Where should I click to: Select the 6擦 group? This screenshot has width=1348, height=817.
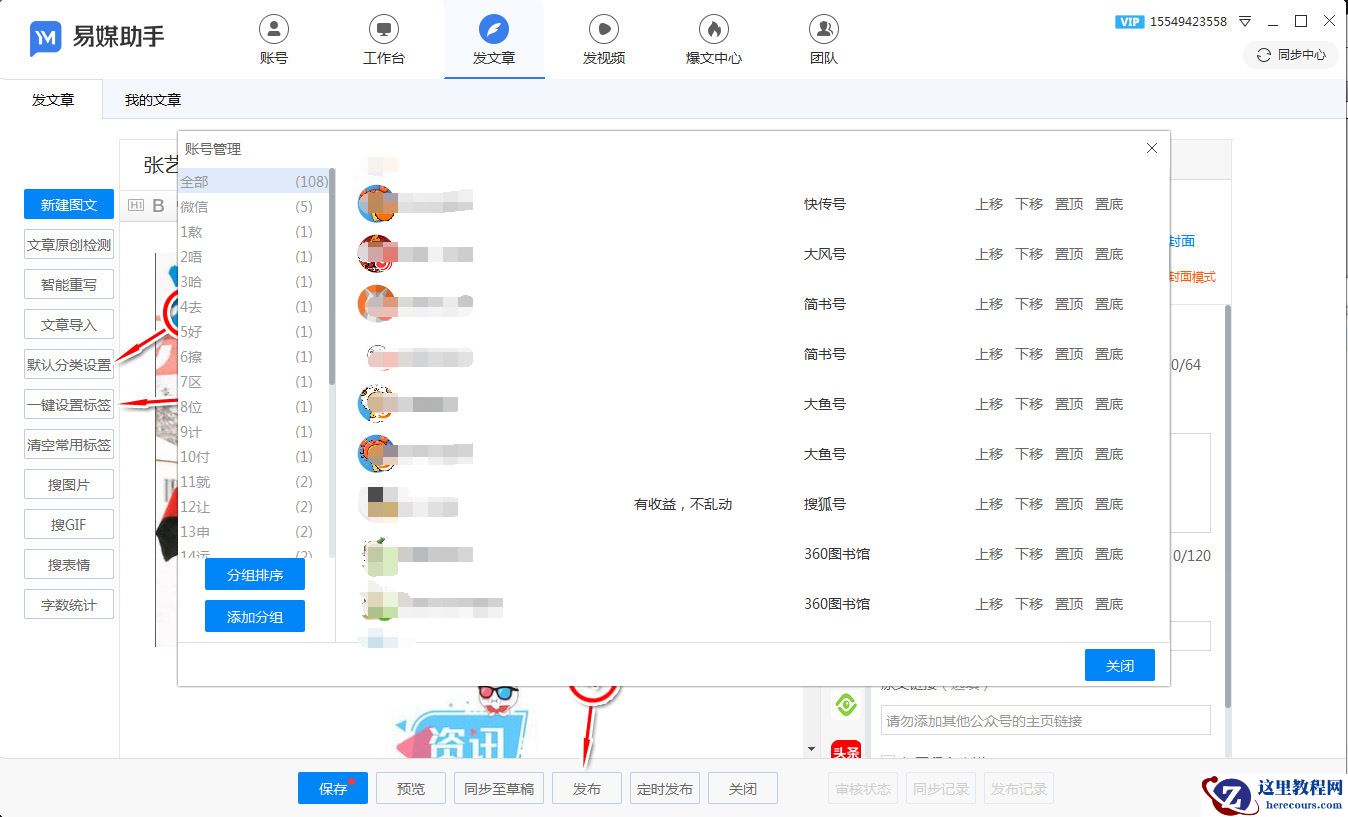(254, 357)
